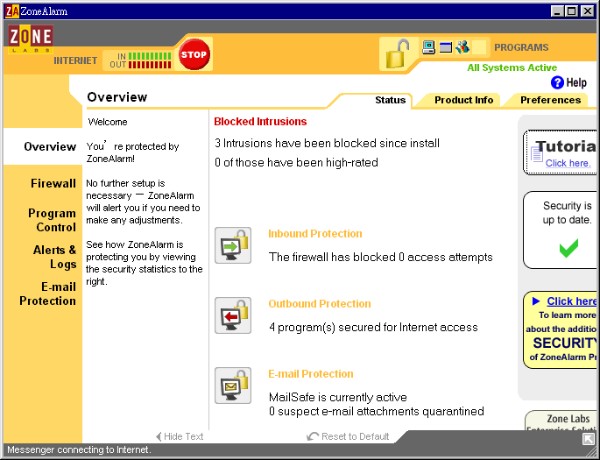Click the PROGRAMS label
The width and height of the screenshot is (600, 460).
[521, 47]
